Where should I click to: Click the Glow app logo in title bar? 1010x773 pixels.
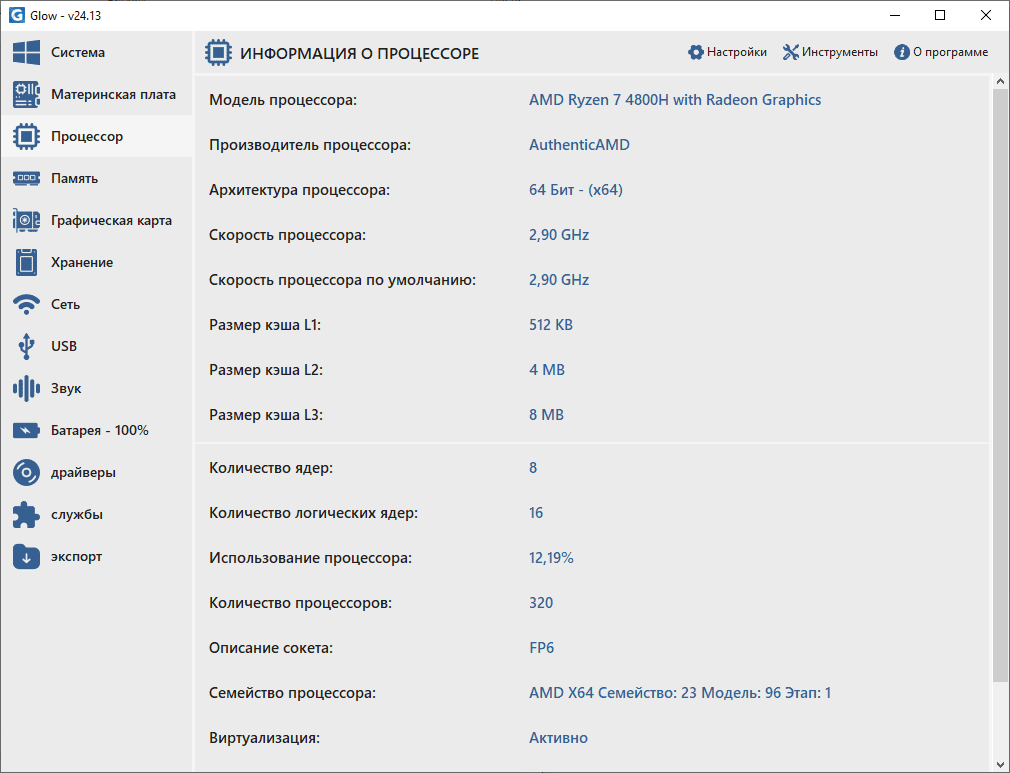15,15
